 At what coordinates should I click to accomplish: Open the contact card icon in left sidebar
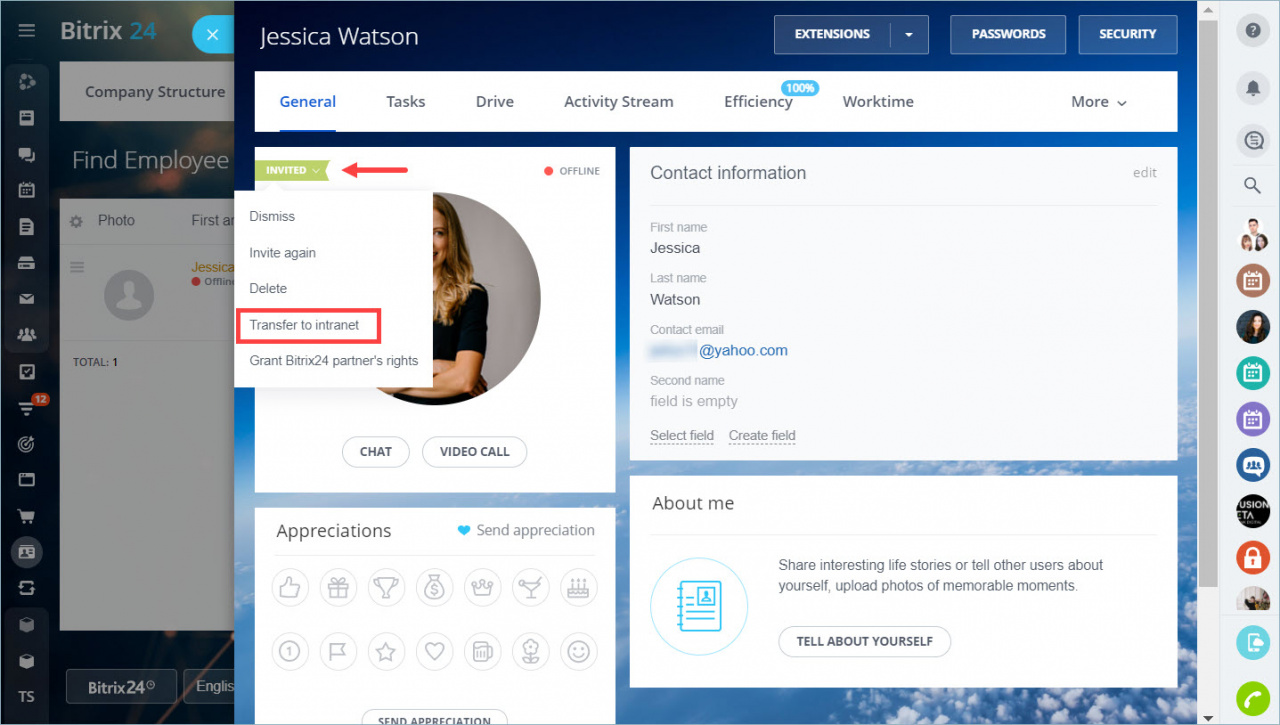27,551
